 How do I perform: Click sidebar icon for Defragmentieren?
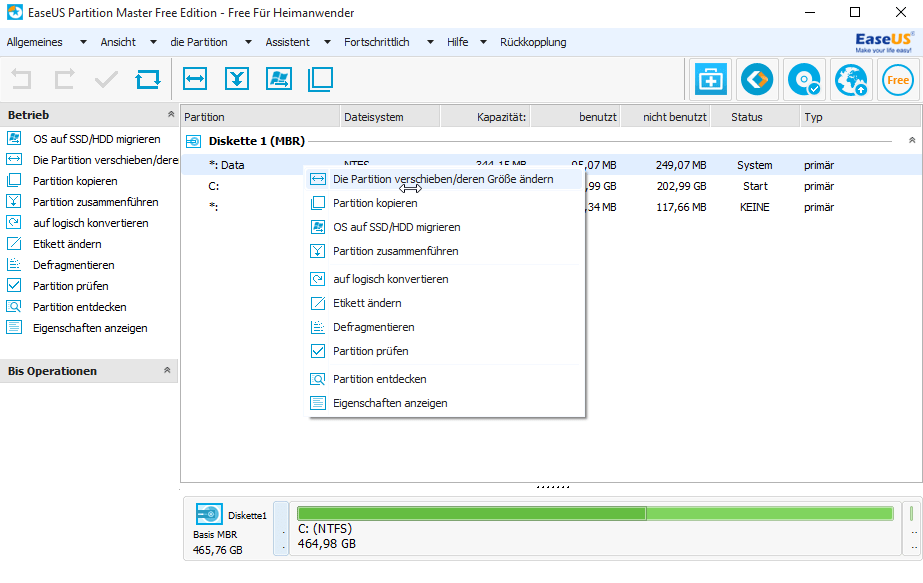pos(14,264)
